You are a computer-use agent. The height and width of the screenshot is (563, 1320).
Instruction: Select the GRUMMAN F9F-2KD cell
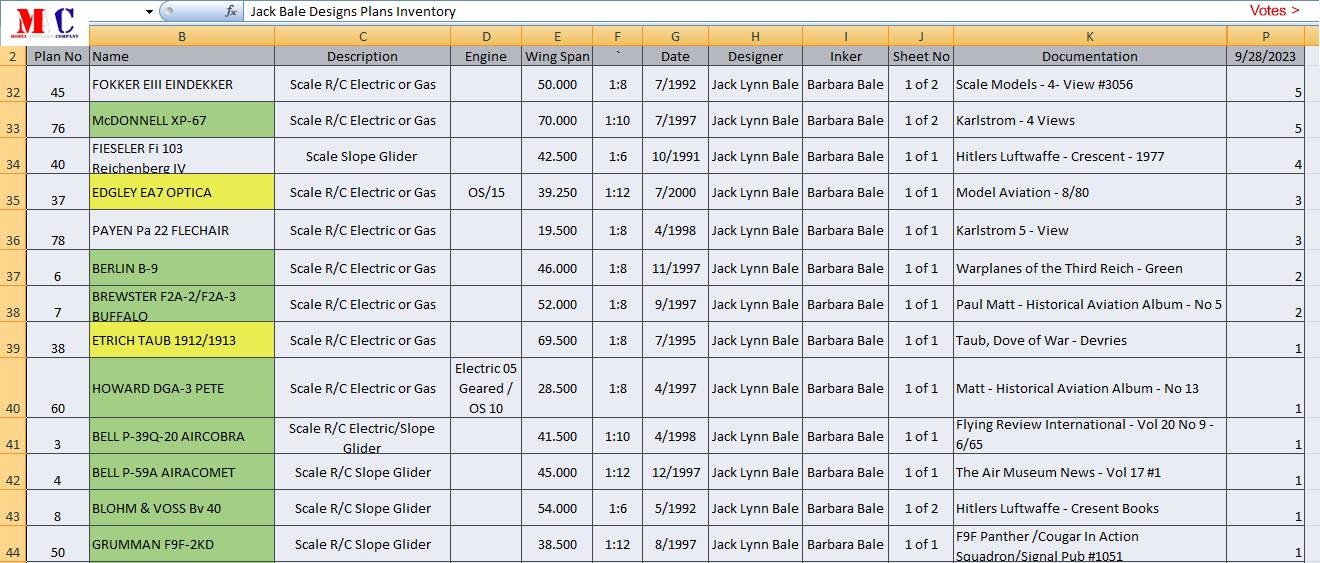pos(182,544)
